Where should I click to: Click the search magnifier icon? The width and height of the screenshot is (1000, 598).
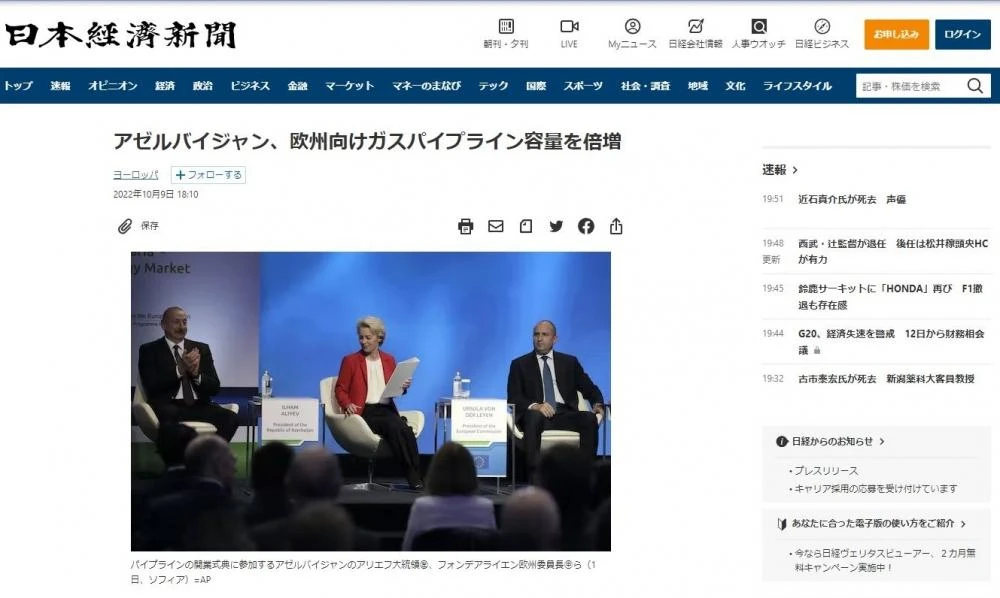pyautogui.click(x=975, y=86)
